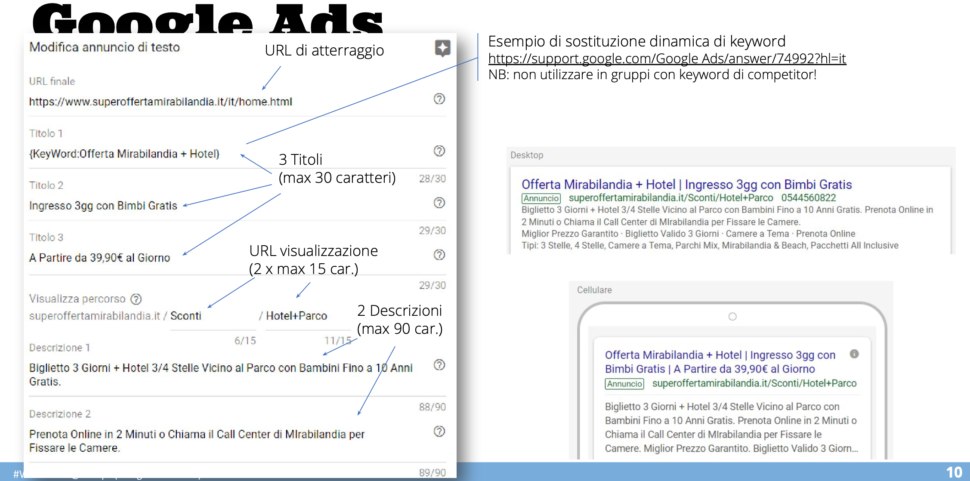The width and height of the screenshot is (970, 481).
Task: Click the Descrizione 1 field label
Action: click(x=59, y=347)
